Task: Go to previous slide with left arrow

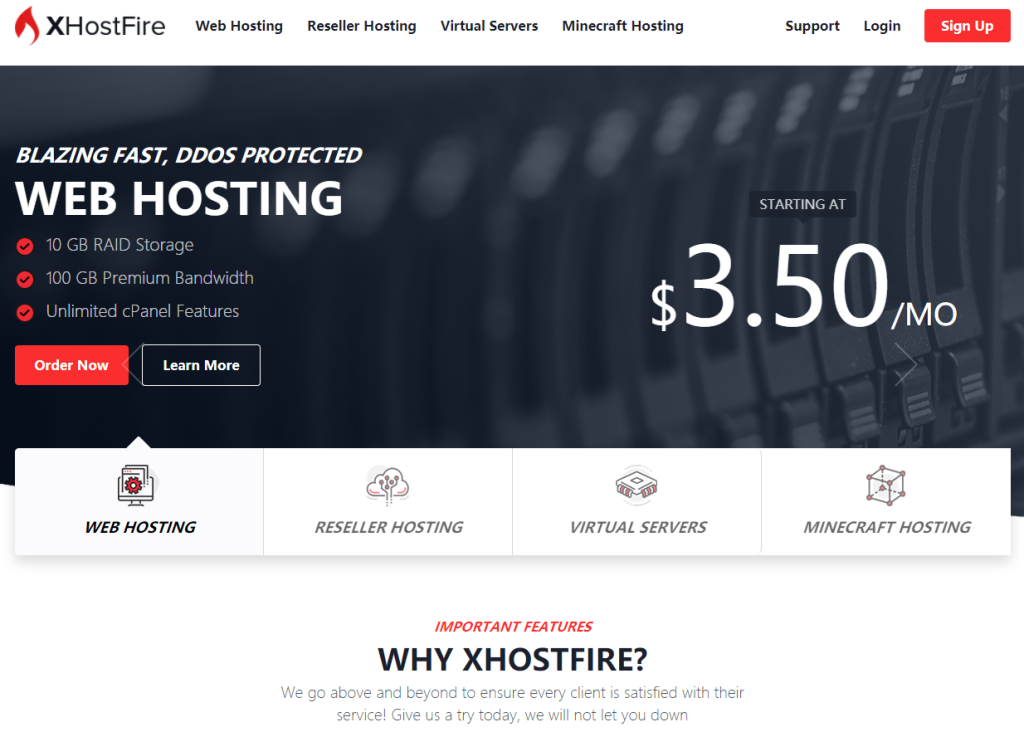Action: (x=133, y=364)
